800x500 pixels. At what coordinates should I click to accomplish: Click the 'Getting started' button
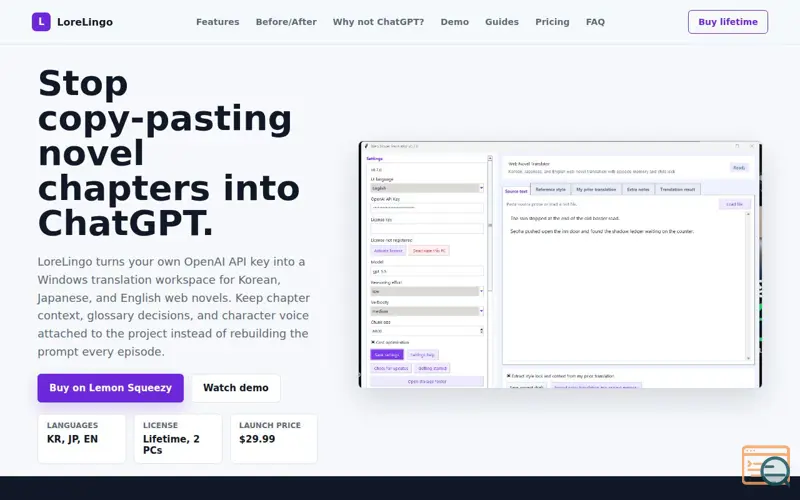pos(432,368)
